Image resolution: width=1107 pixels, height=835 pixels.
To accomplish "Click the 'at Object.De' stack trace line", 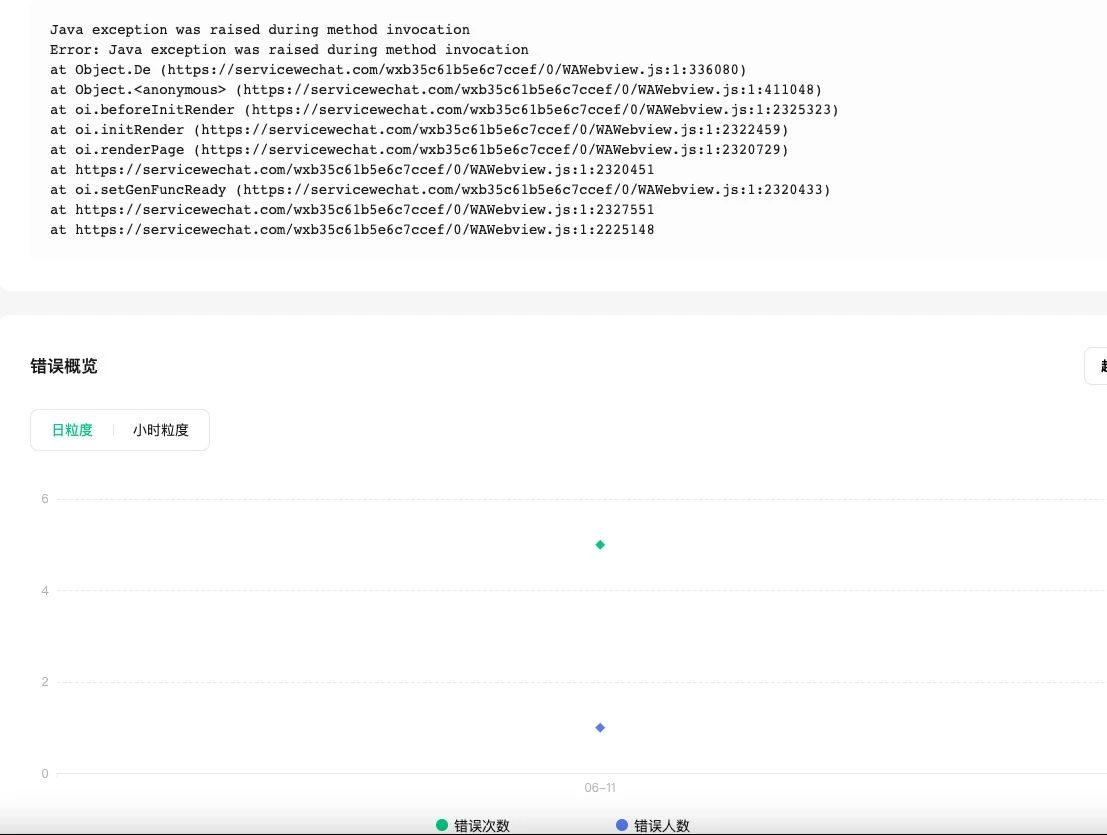I will (398, 69).
